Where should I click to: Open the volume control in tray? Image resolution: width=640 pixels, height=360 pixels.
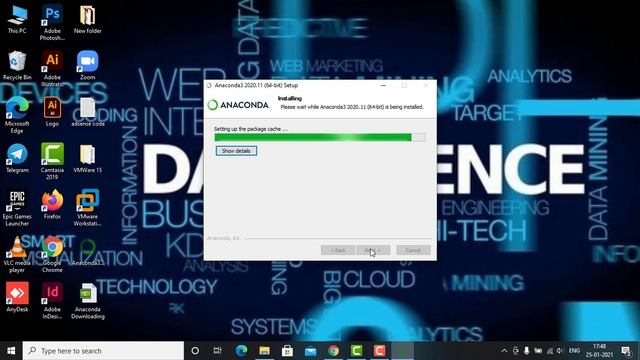click(560, 351)
